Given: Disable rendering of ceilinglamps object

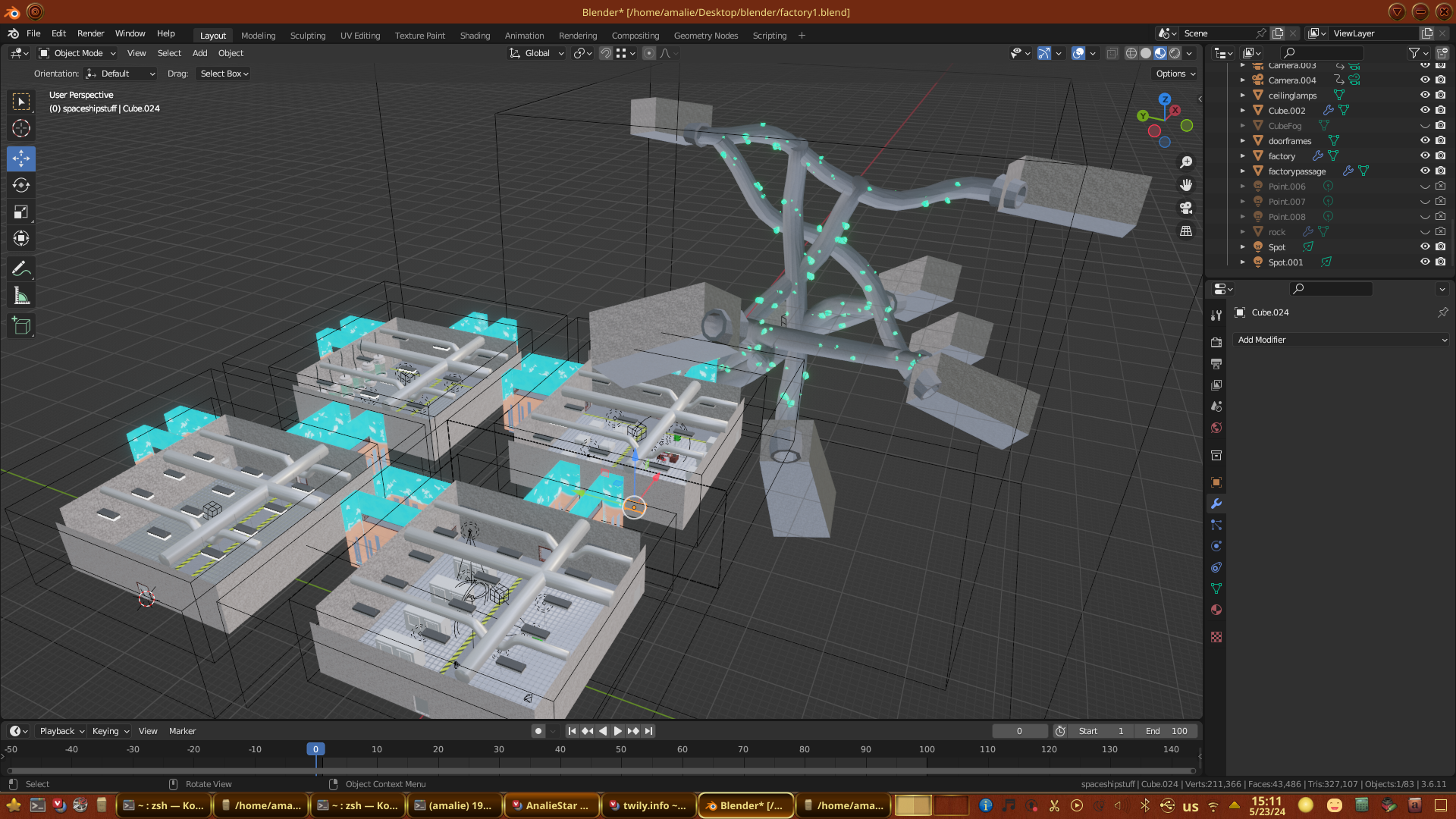Looking at the screenshot, I should [x=1440, y=95].
